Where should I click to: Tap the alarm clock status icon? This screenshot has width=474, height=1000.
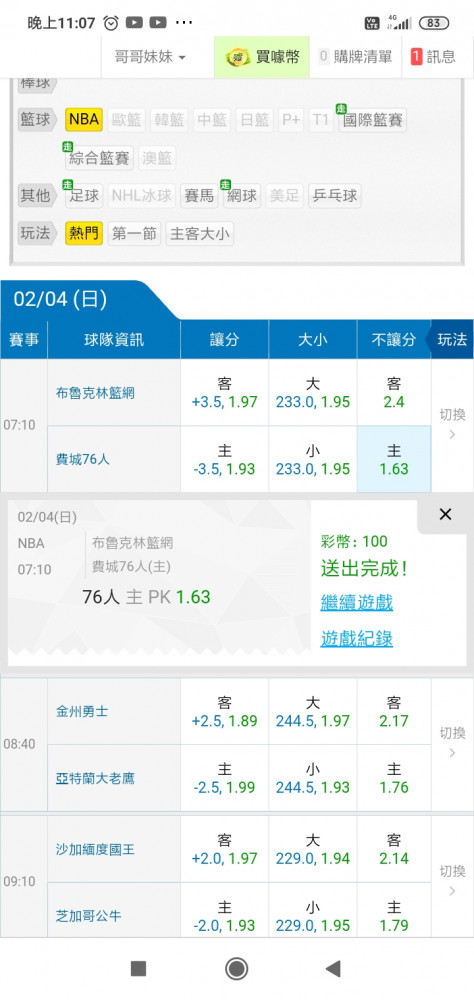click(111, 23)
